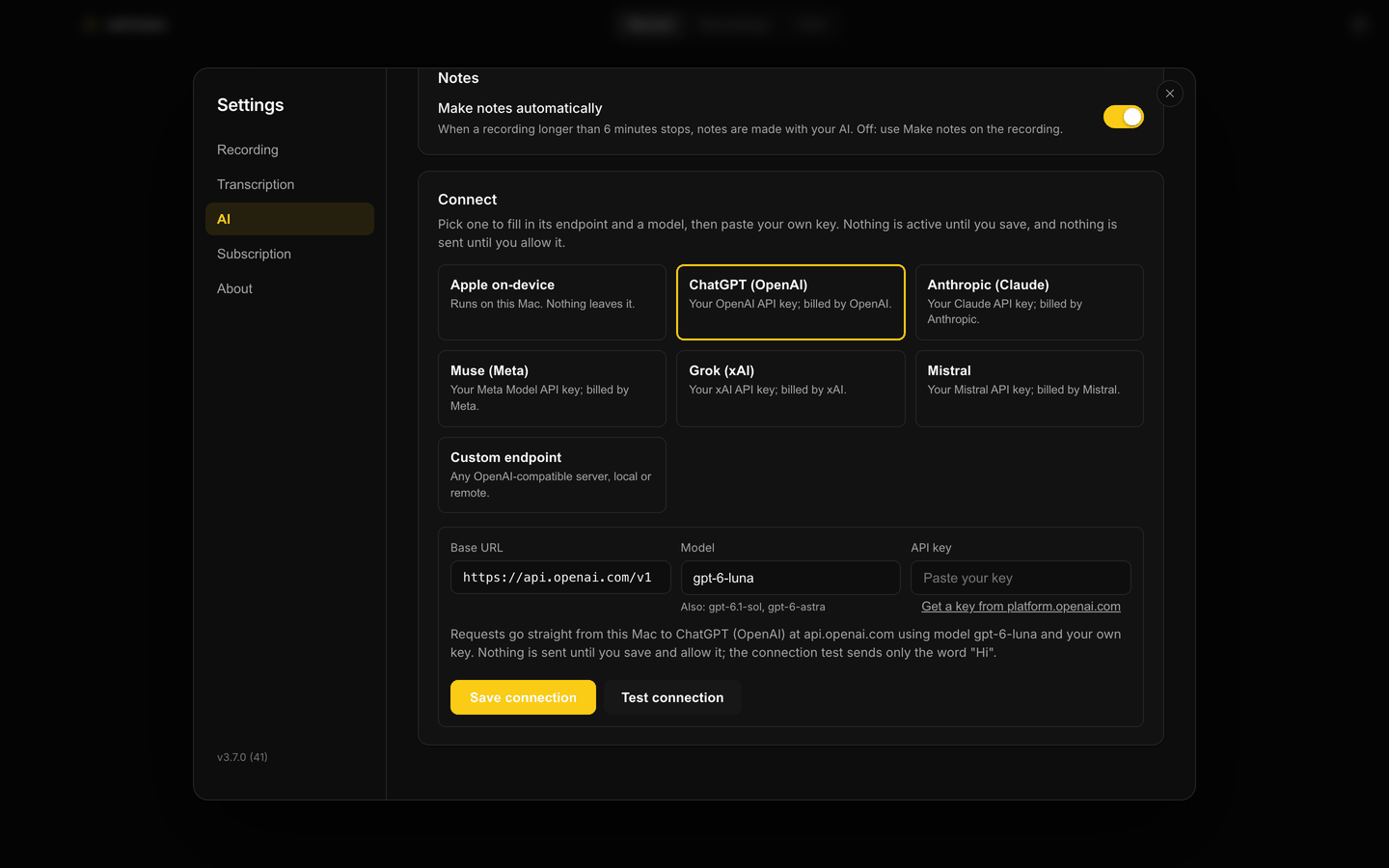1389x868 pixels.
Task: Click the Settings title text
Action: tap(251, 105)
